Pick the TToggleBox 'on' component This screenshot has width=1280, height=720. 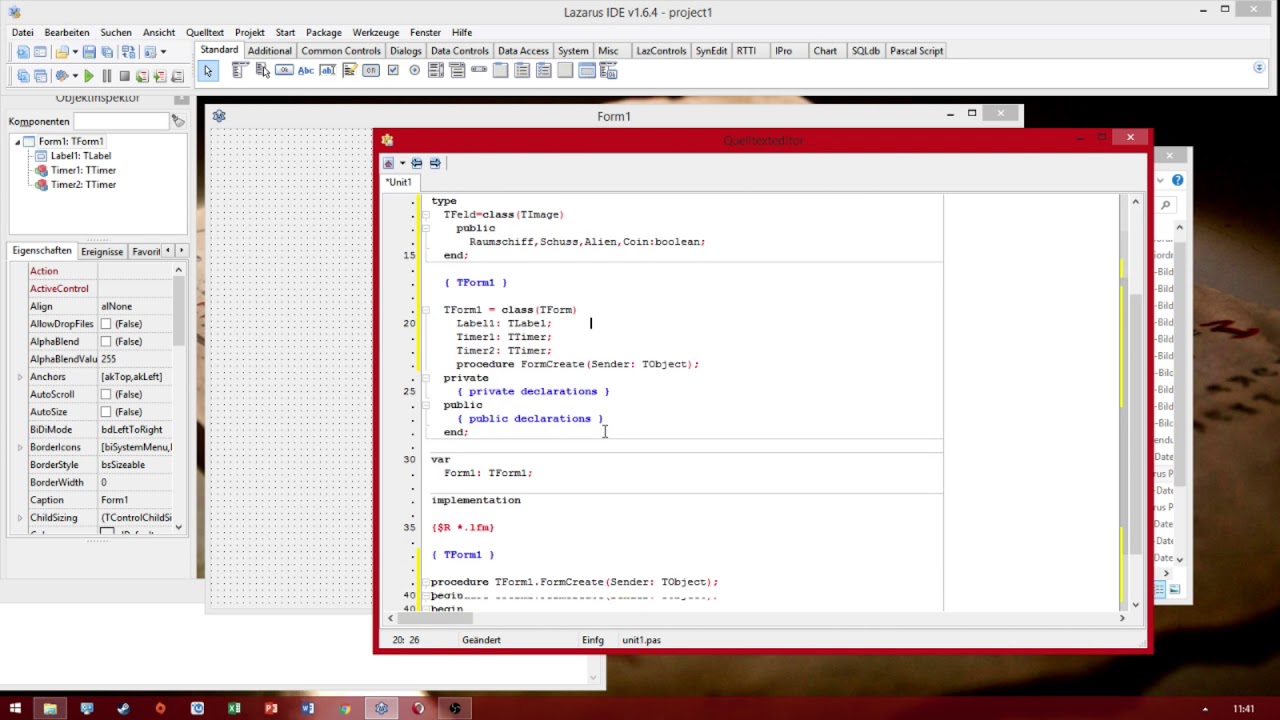pos(371,70)
